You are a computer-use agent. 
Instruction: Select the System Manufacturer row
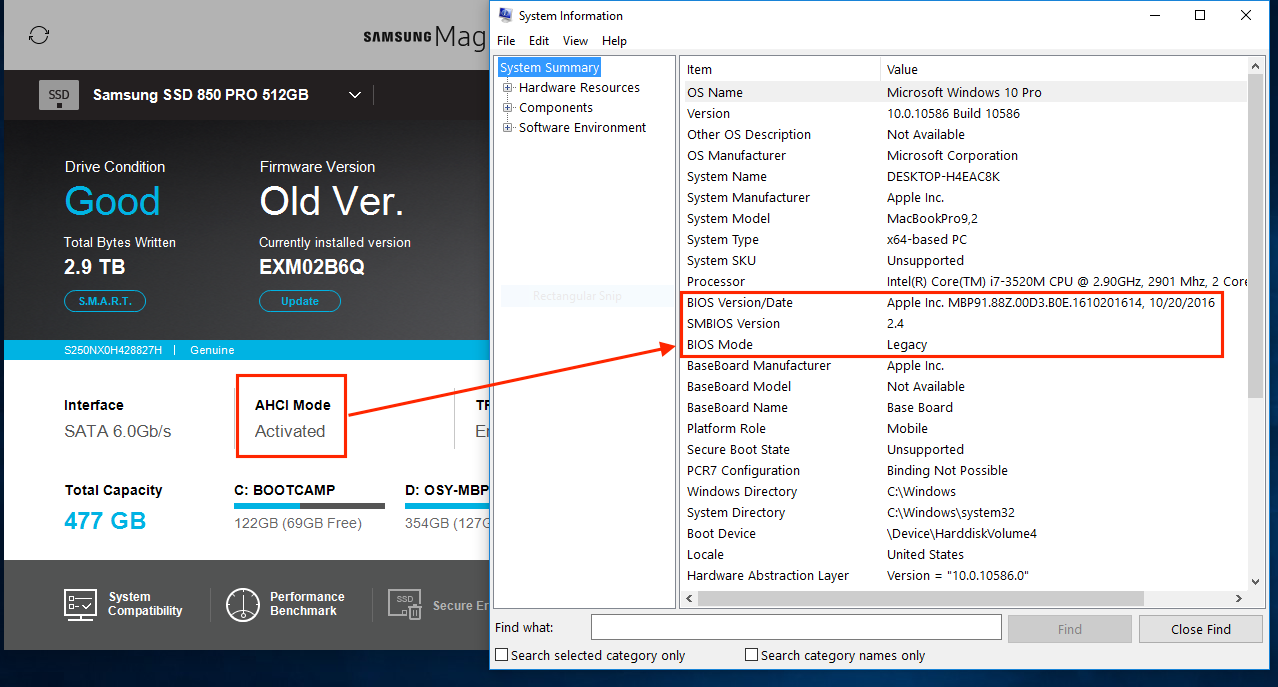coord(964,197)
